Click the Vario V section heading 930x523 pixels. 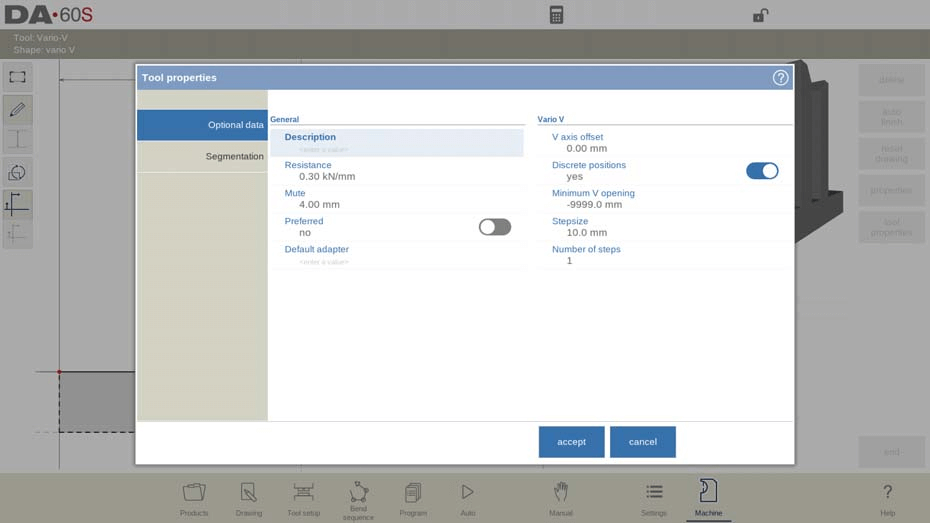point(550,119)
